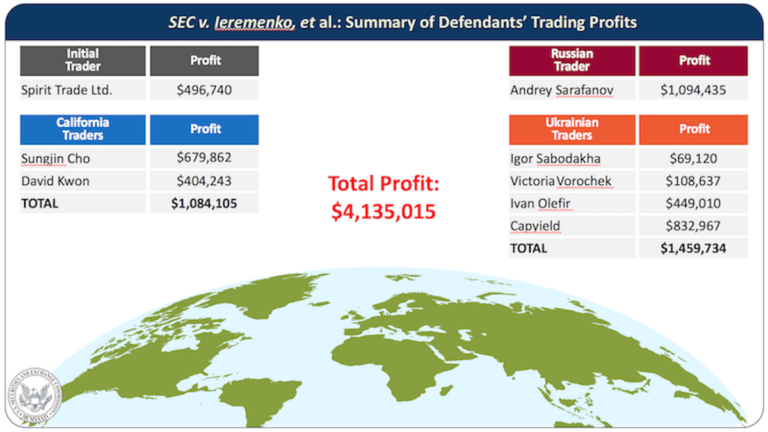Click the SEC seal logo
Viewport: 768px width, 432px height.
pos(32,396)
